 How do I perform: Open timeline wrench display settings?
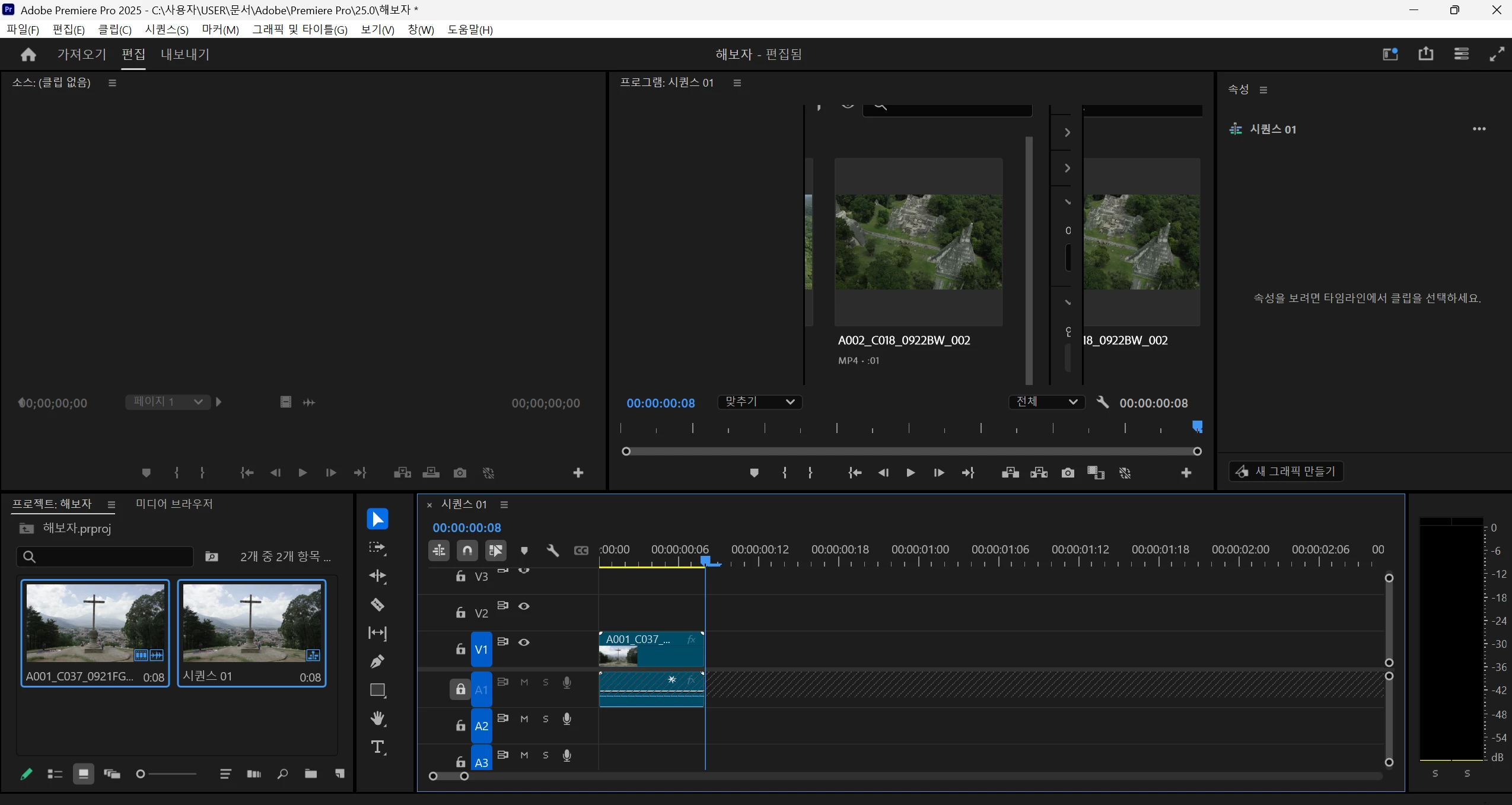[552, 551]
